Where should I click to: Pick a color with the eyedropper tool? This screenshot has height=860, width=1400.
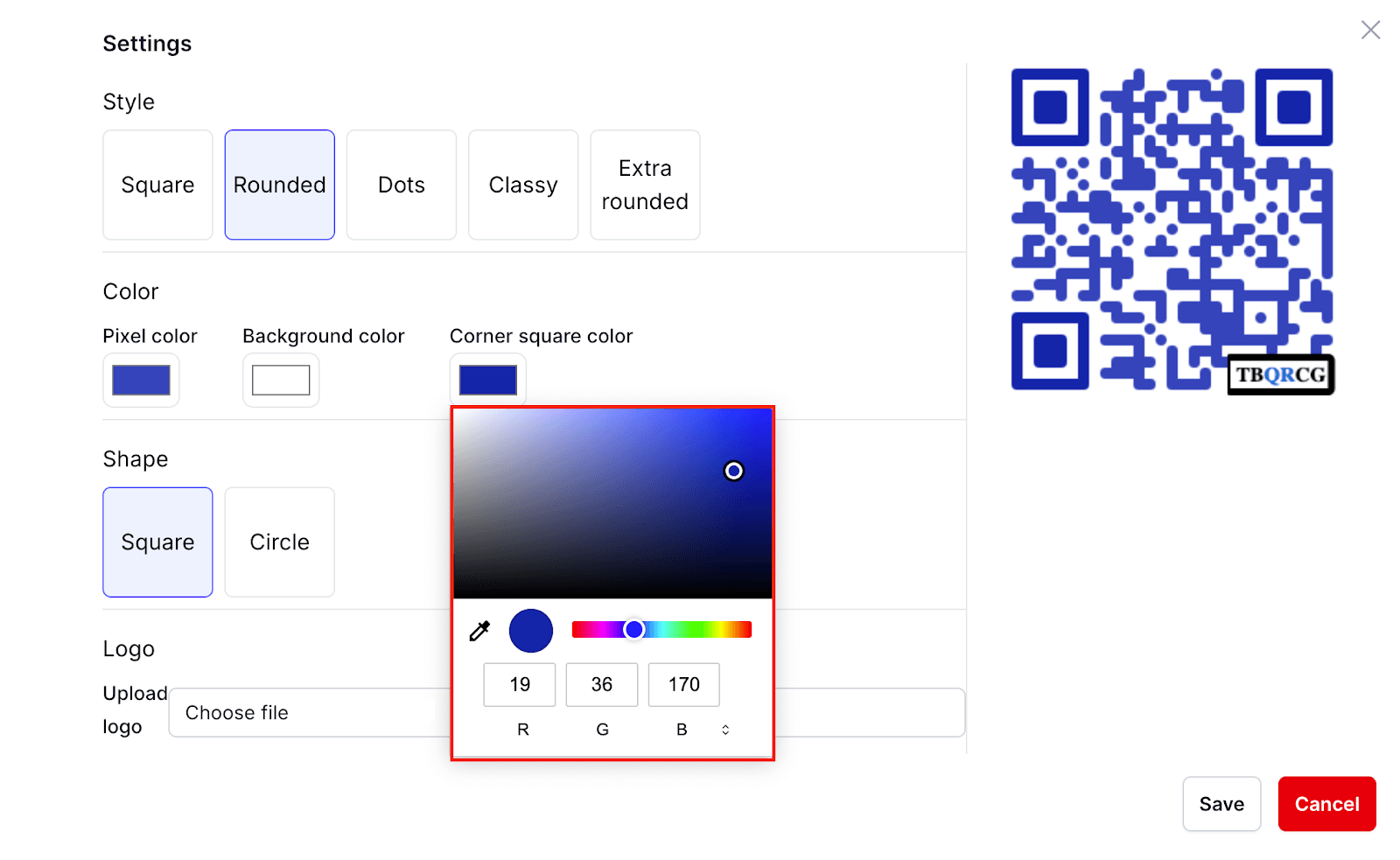[x=479, y=631]
